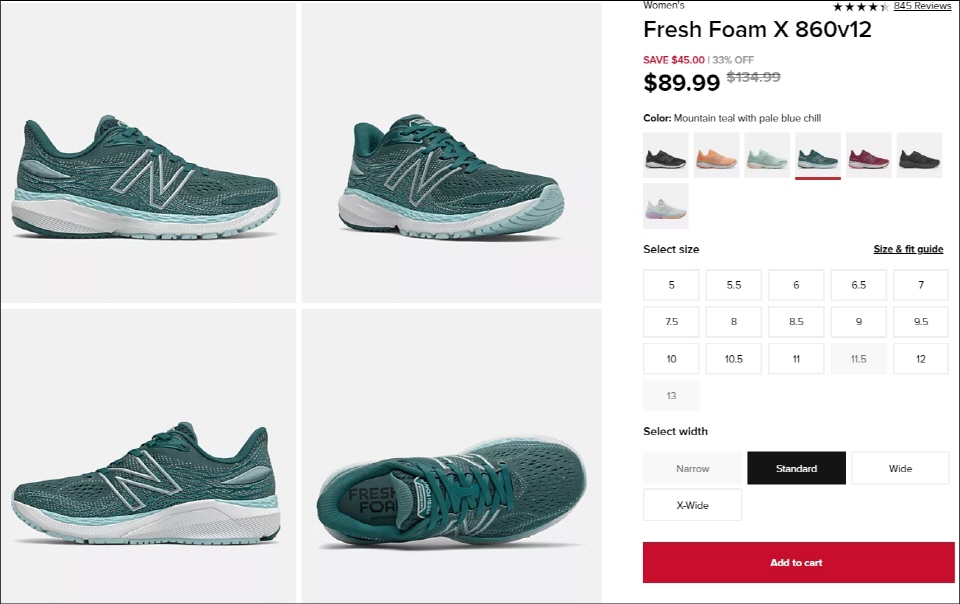Viewport: 960px width, 604px height.
Task: Pick the light mint green shoe color
Action: (x=767, y=155)
